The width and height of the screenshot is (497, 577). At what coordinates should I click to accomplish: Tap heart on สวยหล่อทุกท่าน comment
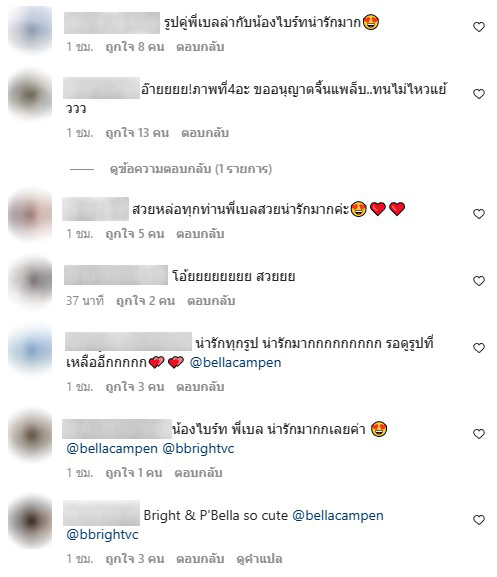point(479,214)
